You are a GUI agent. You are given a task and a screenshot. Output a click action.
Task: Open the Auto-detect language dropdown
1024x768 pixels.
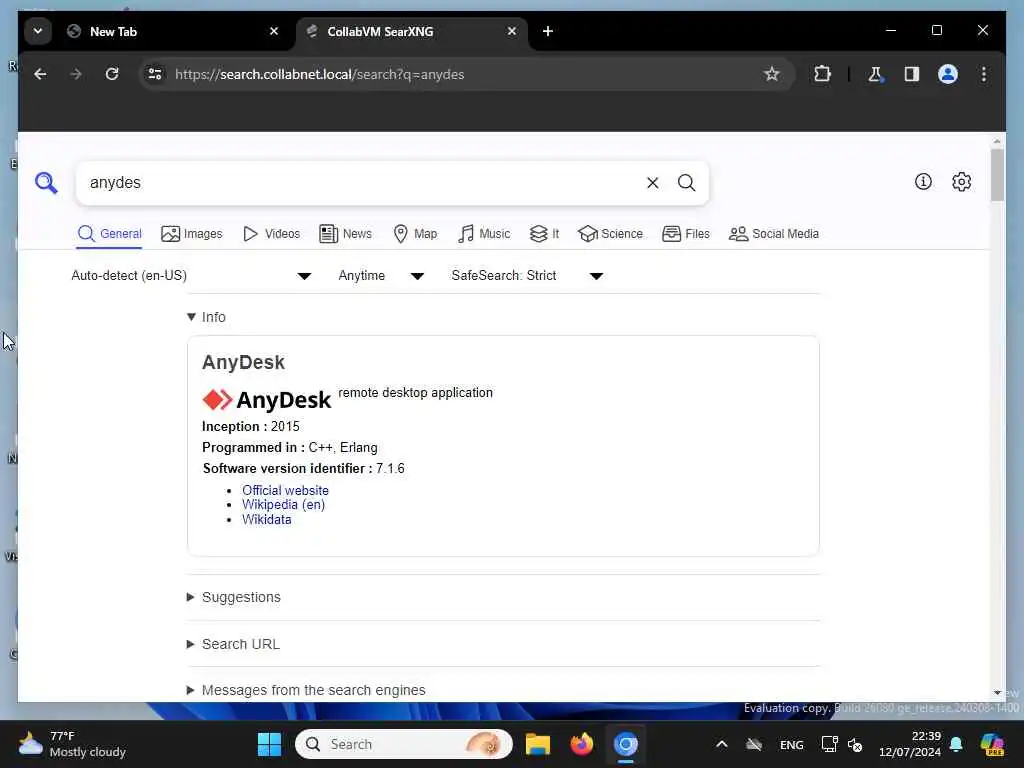[191, 276]
